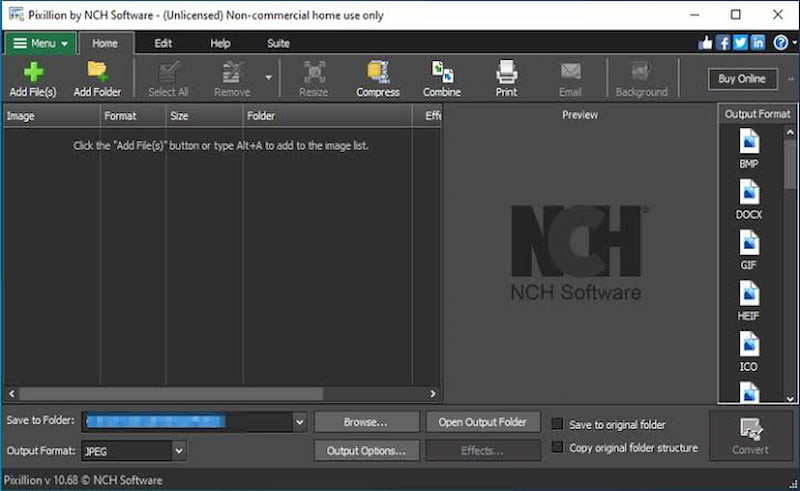Enable Save to original folder checkbox
The image size is (800, 491).
[x=557, y=424]
